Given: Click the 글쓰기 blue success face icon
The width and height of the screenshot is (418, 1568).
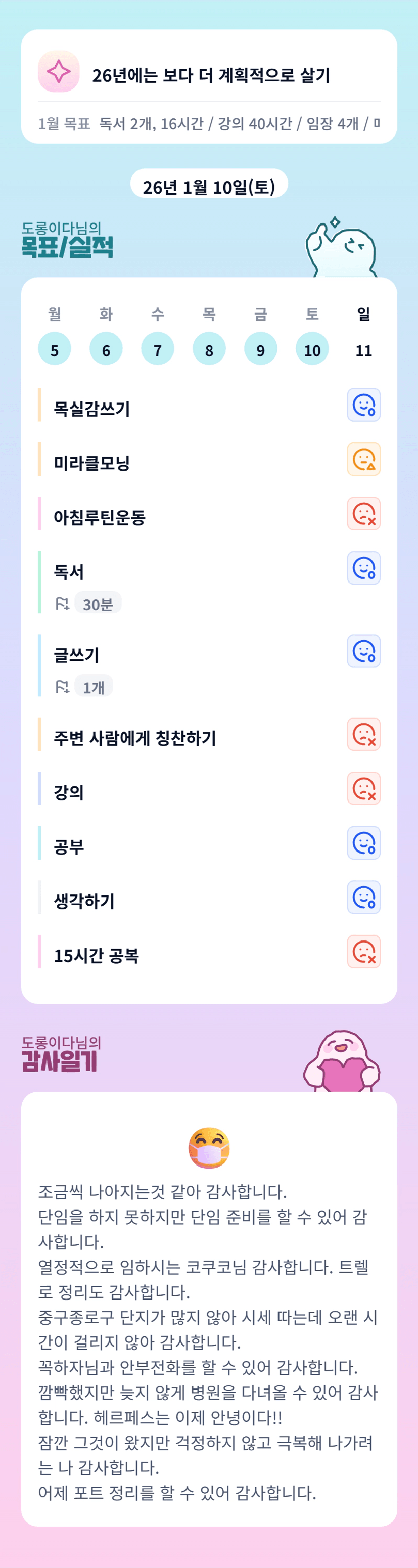Looking at the screenshot, I should click(364, 651).
